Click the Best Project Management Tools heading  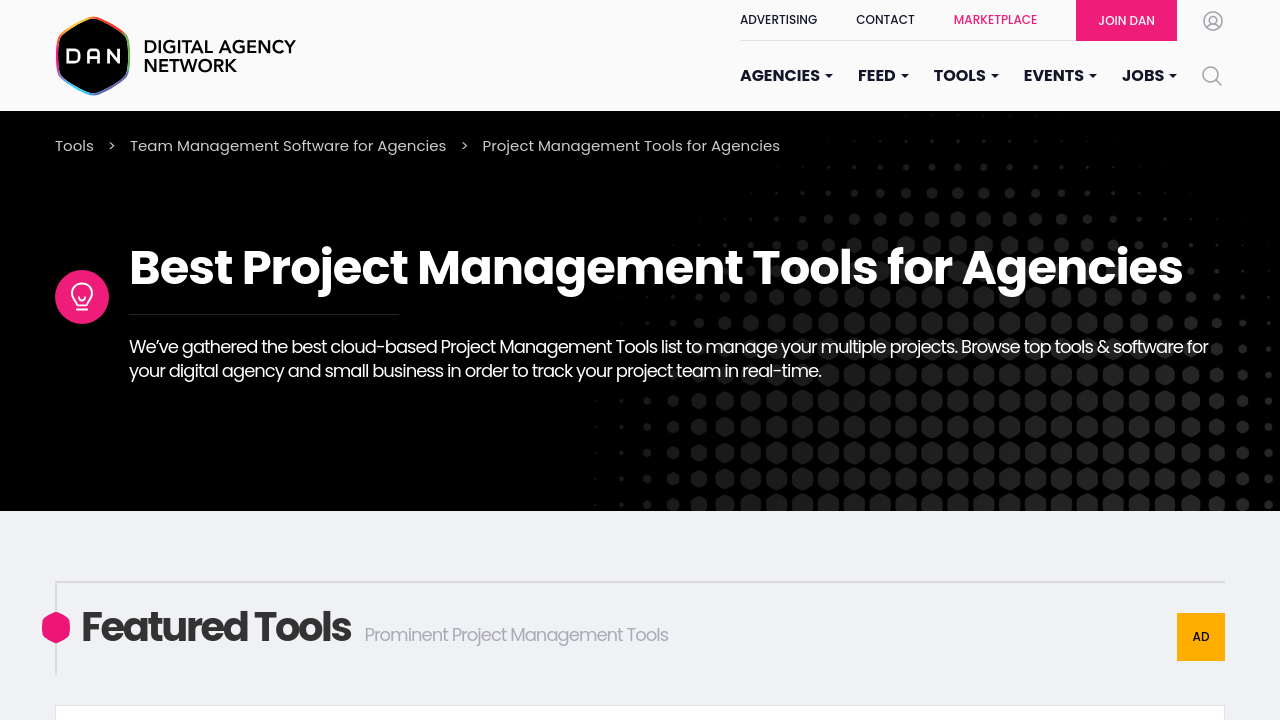pyautogui.click(x=656, y=268)
